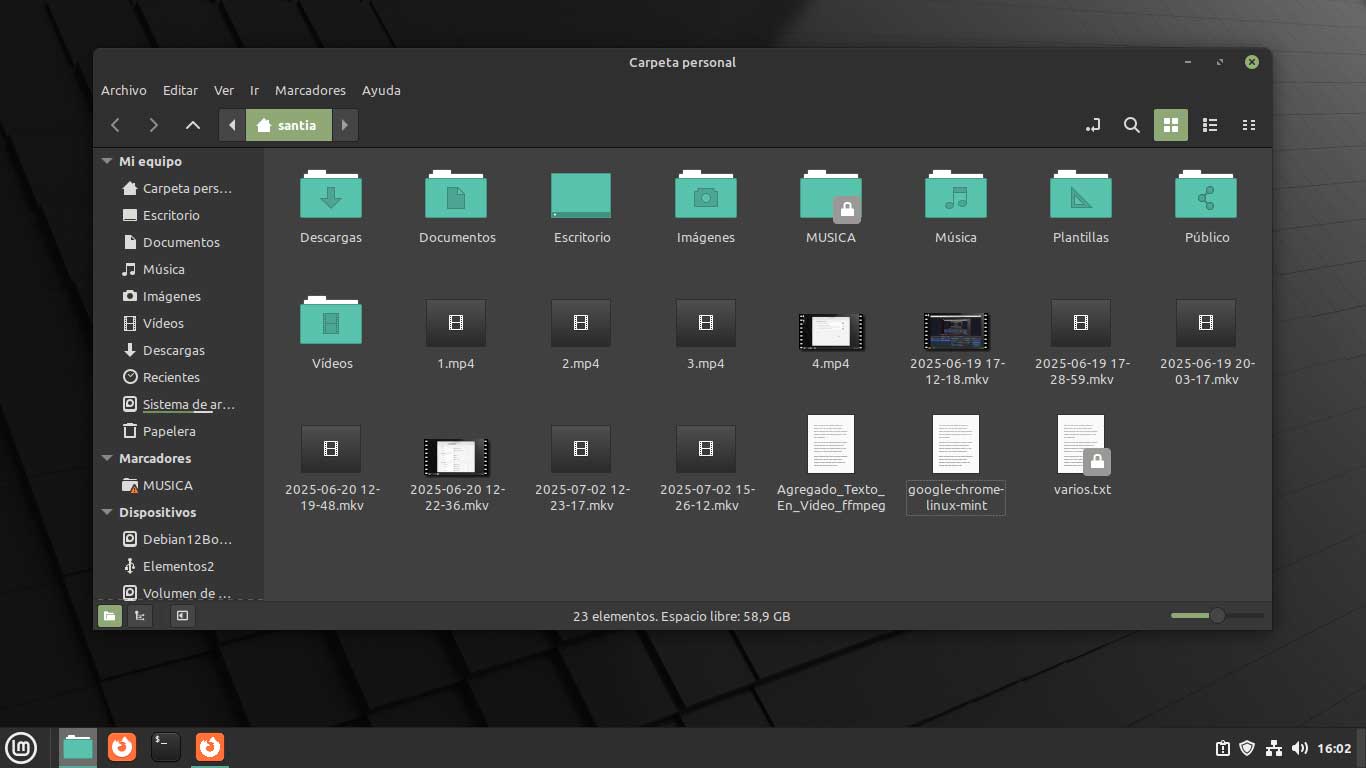Viewport: 1366px width, 768px height.
Task: Select the Escritorio folder icon
Action: [x=581, y=195]
